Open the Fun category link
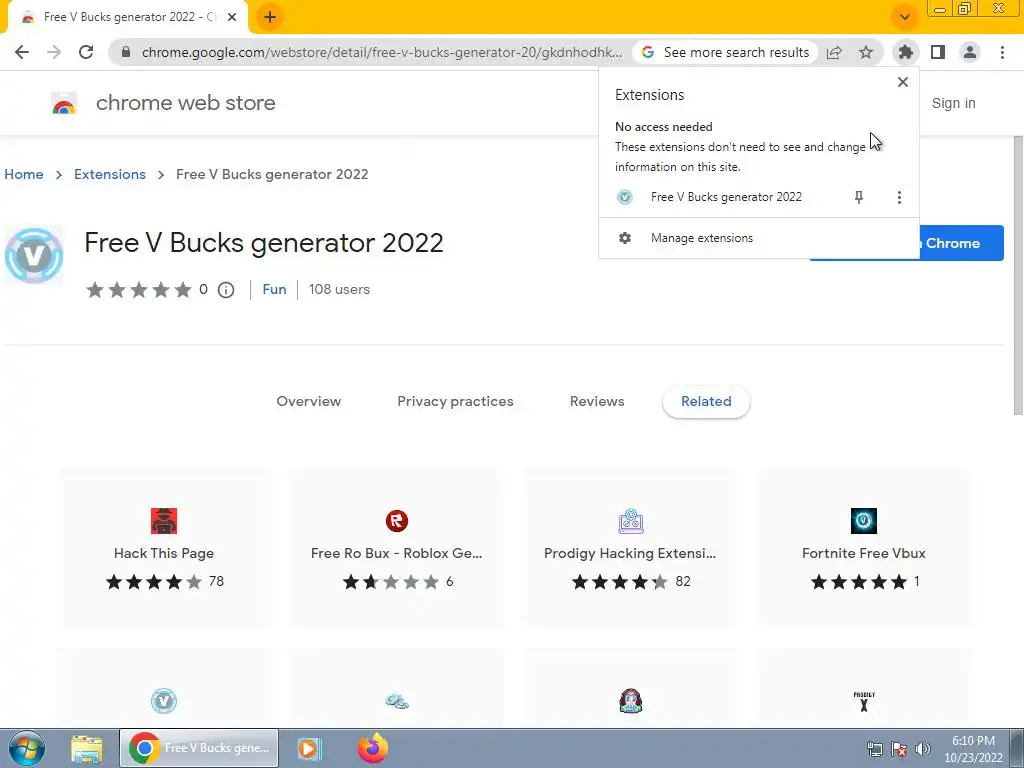 (x=274, y=289)
